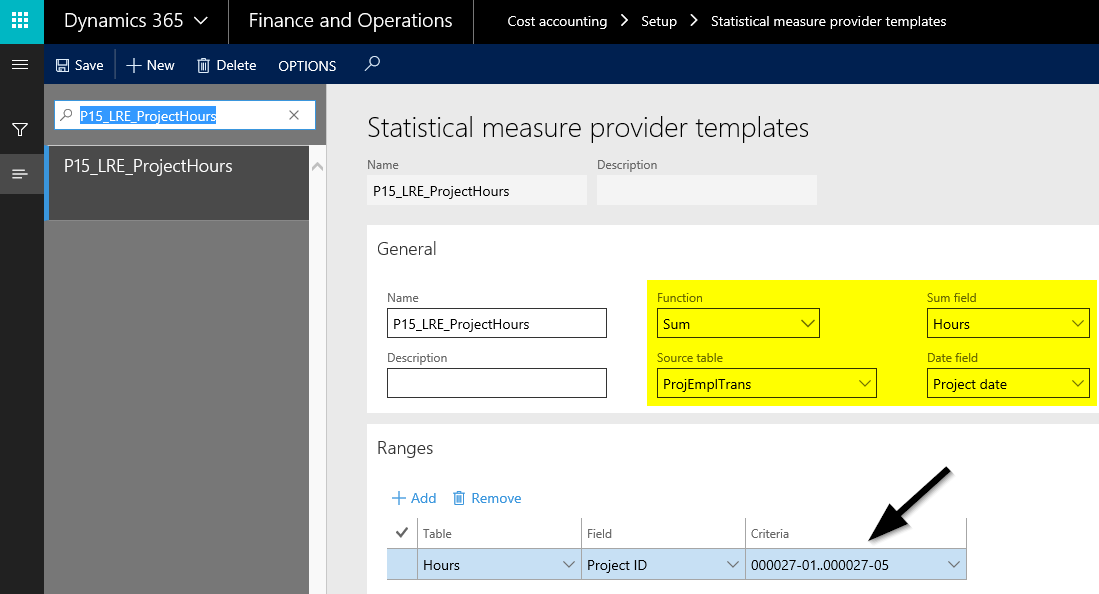The image size is (1099, 594).
Task: Click the magnifier search icon in toolbar
Action: point(372,64)
